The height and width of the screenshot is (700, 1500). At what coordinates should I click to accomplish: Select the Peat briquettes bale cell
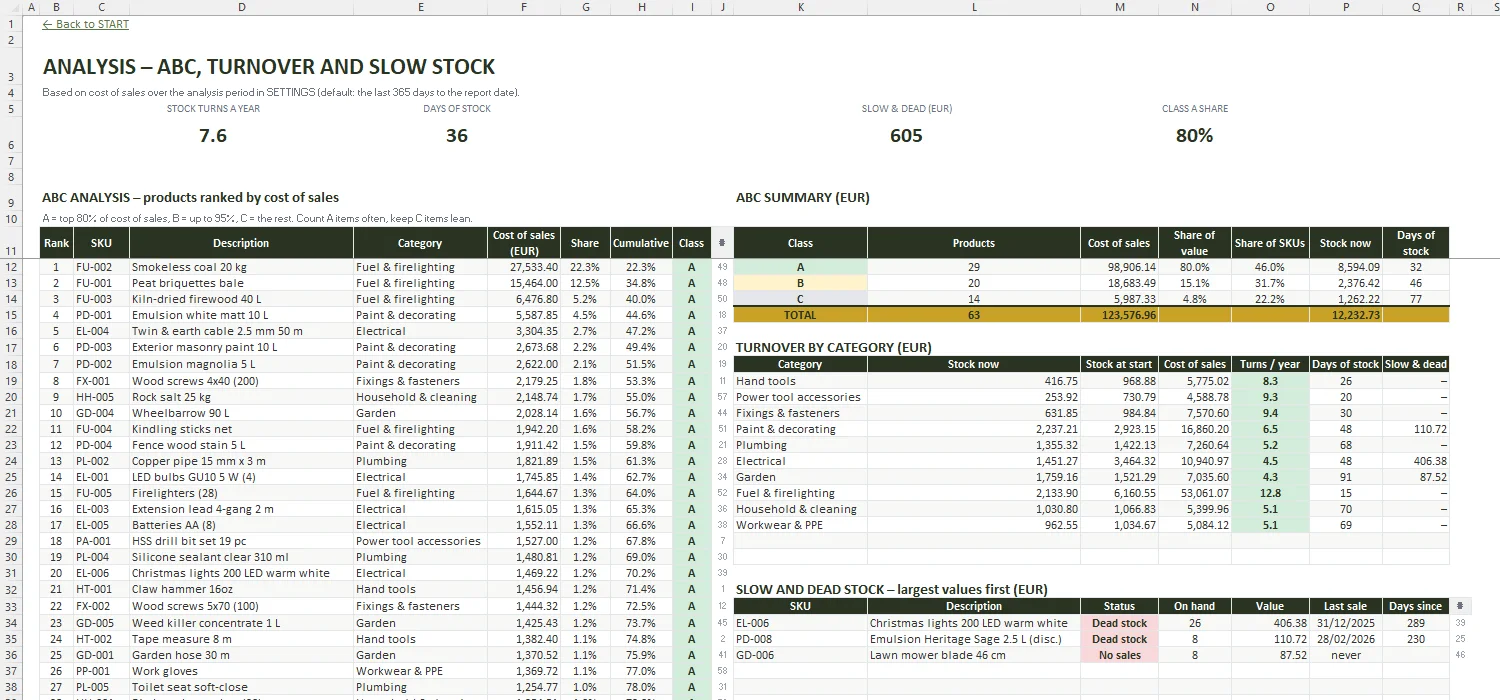point(241,283)
